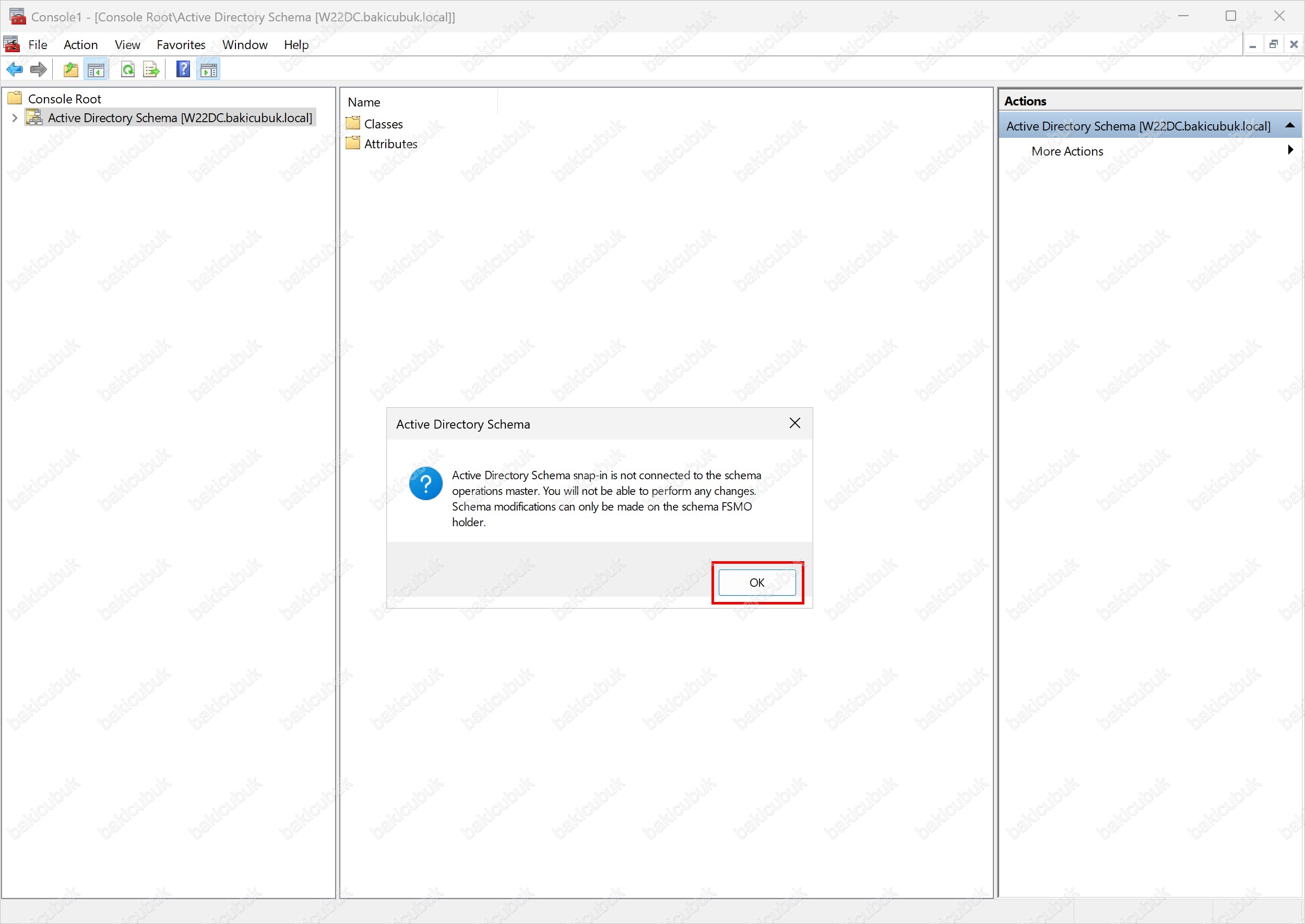Open the Help menu
The width and height of the screenshot is (1305, 924).
click(x=296, y=44)
